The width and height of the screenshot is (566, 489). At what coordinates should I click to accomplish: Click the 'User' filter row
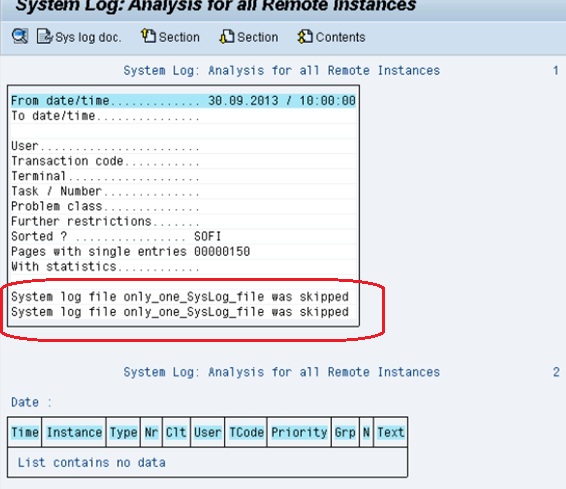point(183,146)
